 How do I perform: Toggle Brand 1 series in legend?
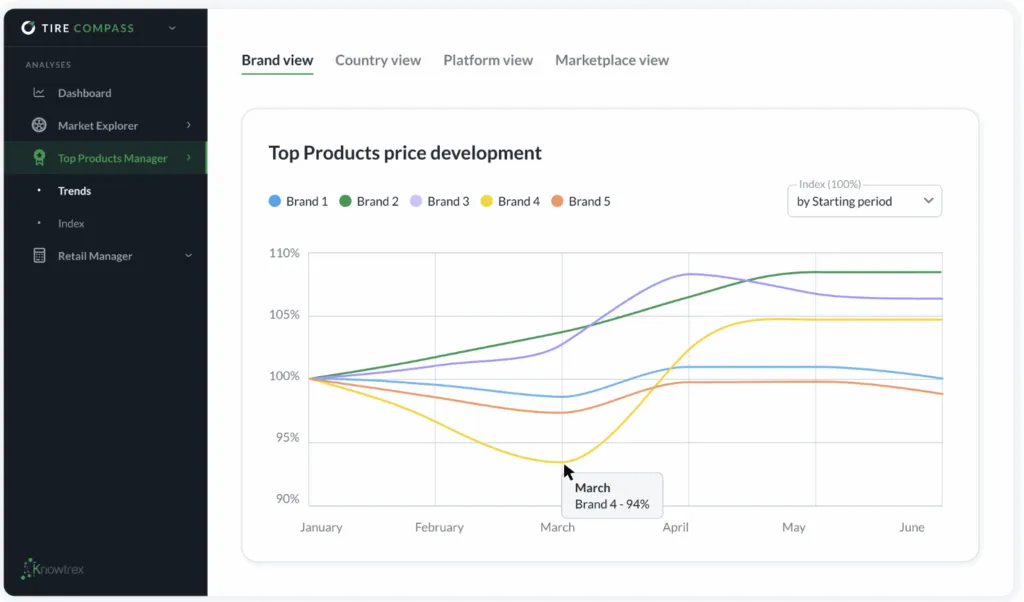(x=298, y=201)
